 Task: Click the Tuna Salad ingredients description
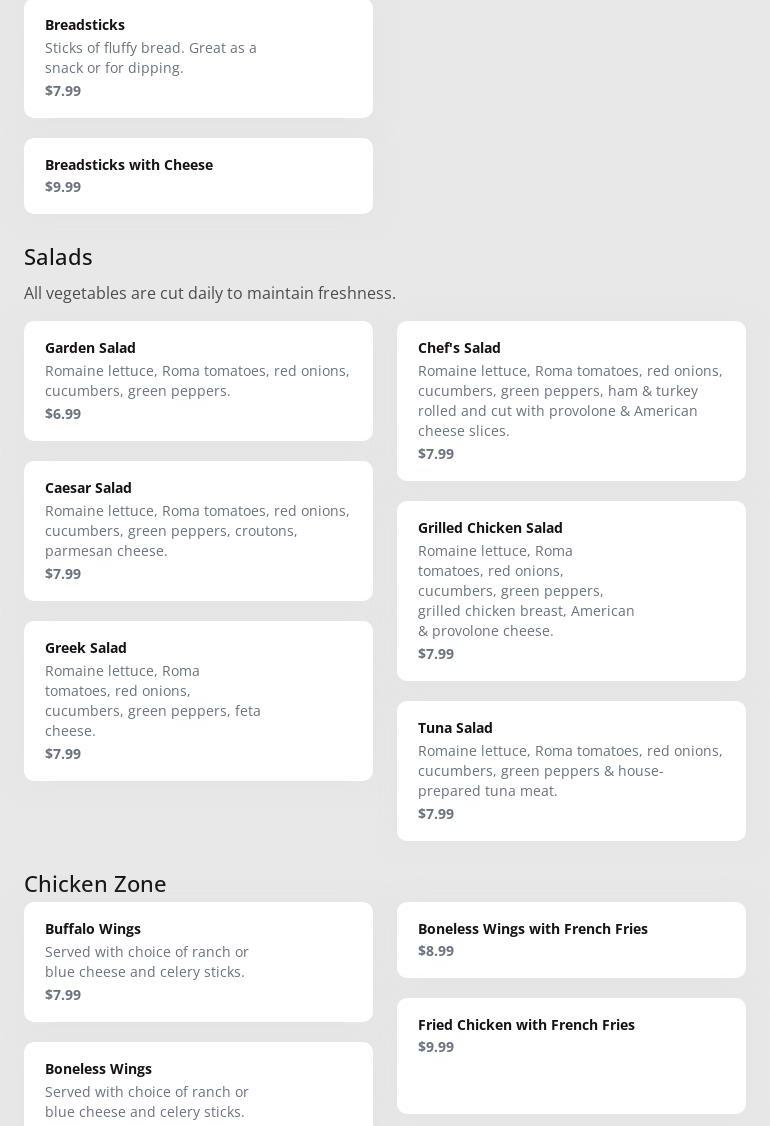click(x=570, y=771)
